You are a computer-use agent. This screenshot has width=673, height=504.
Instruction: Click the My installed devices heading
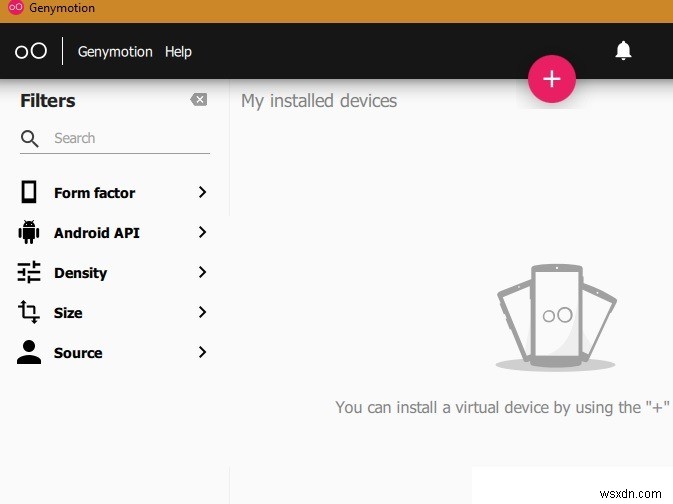tap(319, 101)
